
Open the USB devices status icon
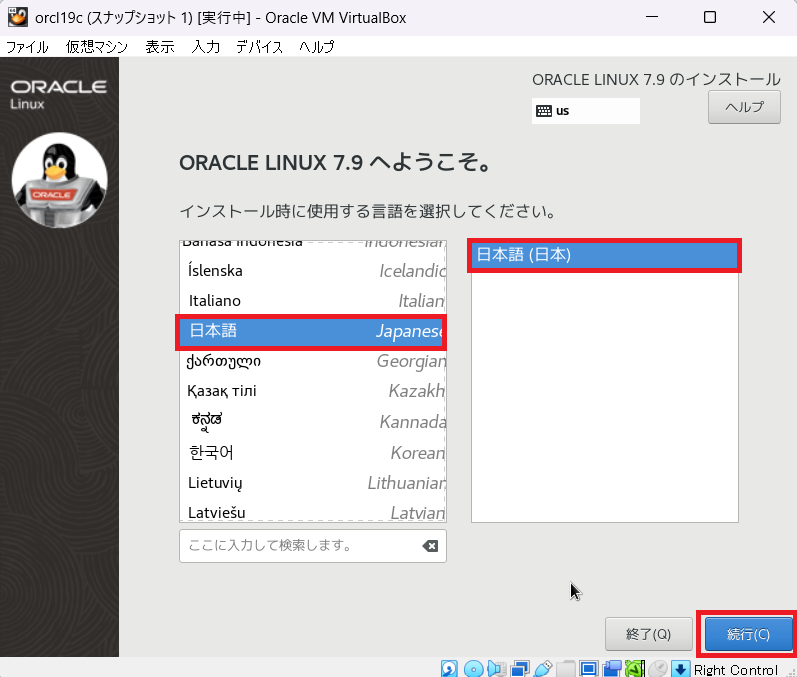(x=543, y=668)
